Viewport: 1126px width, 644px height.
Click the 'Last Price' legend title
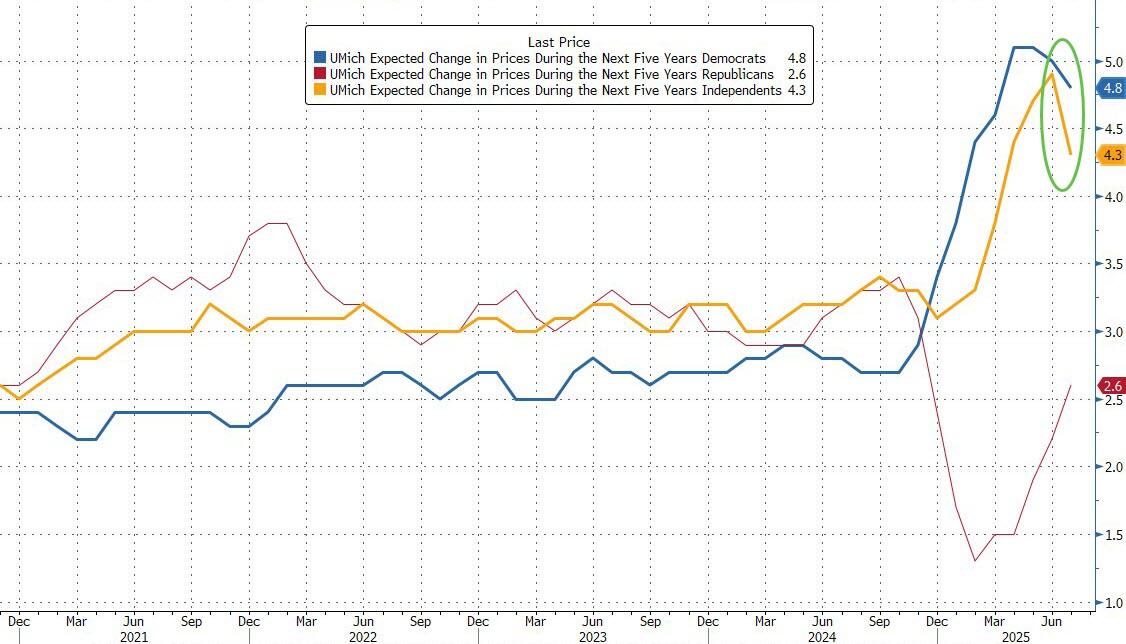point(558,42)
